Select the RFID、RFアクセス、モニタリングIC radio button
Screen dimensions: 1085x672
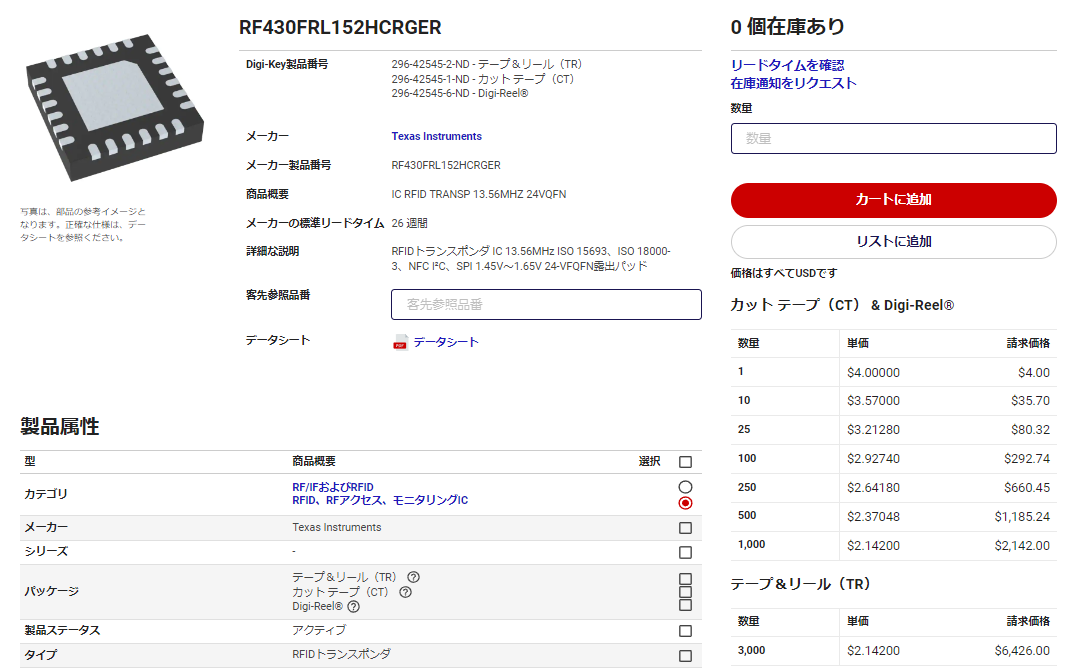click(x=685, y=503)
